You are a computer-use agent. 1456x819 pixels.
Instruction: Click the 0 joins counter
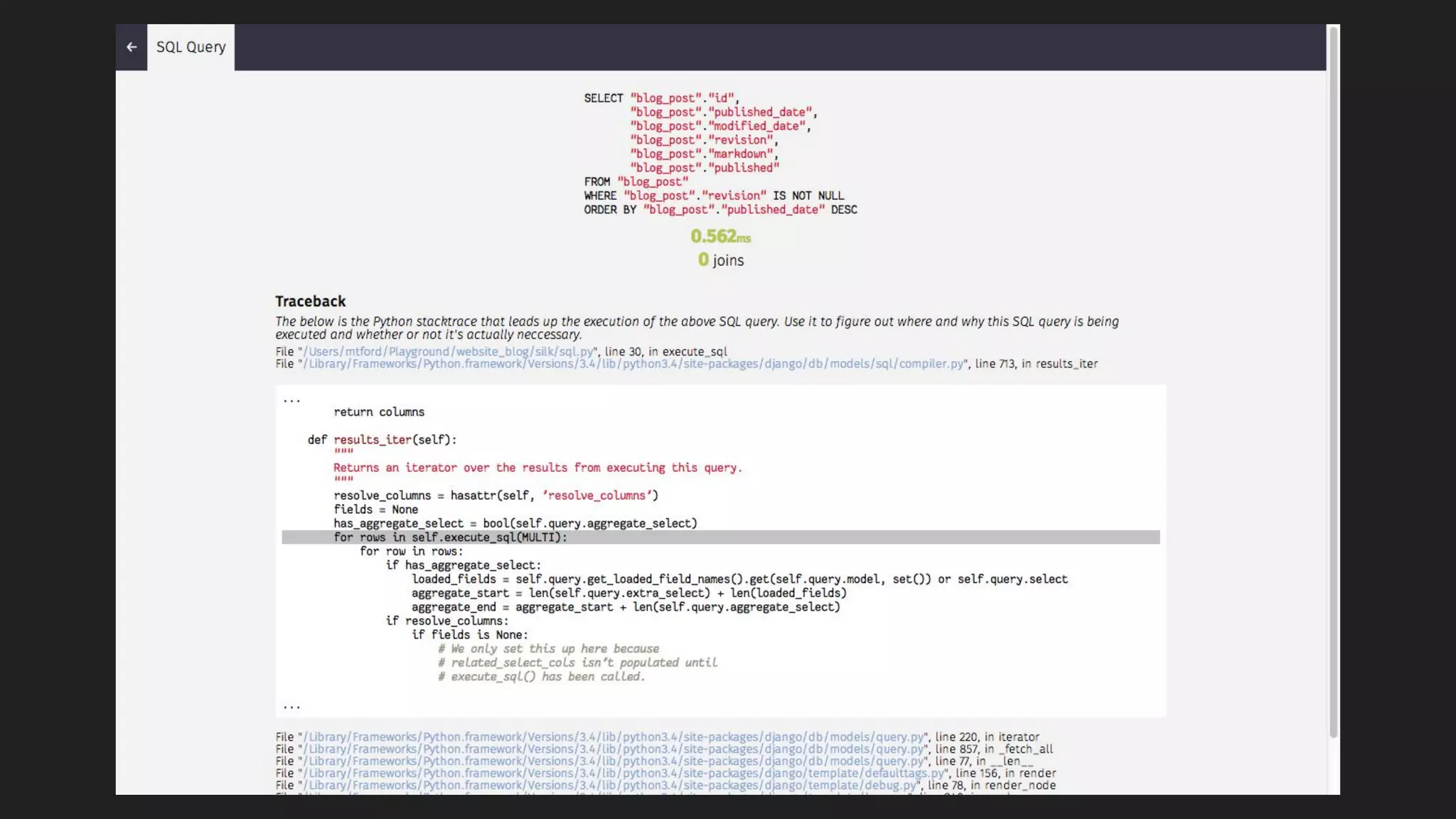720,260
